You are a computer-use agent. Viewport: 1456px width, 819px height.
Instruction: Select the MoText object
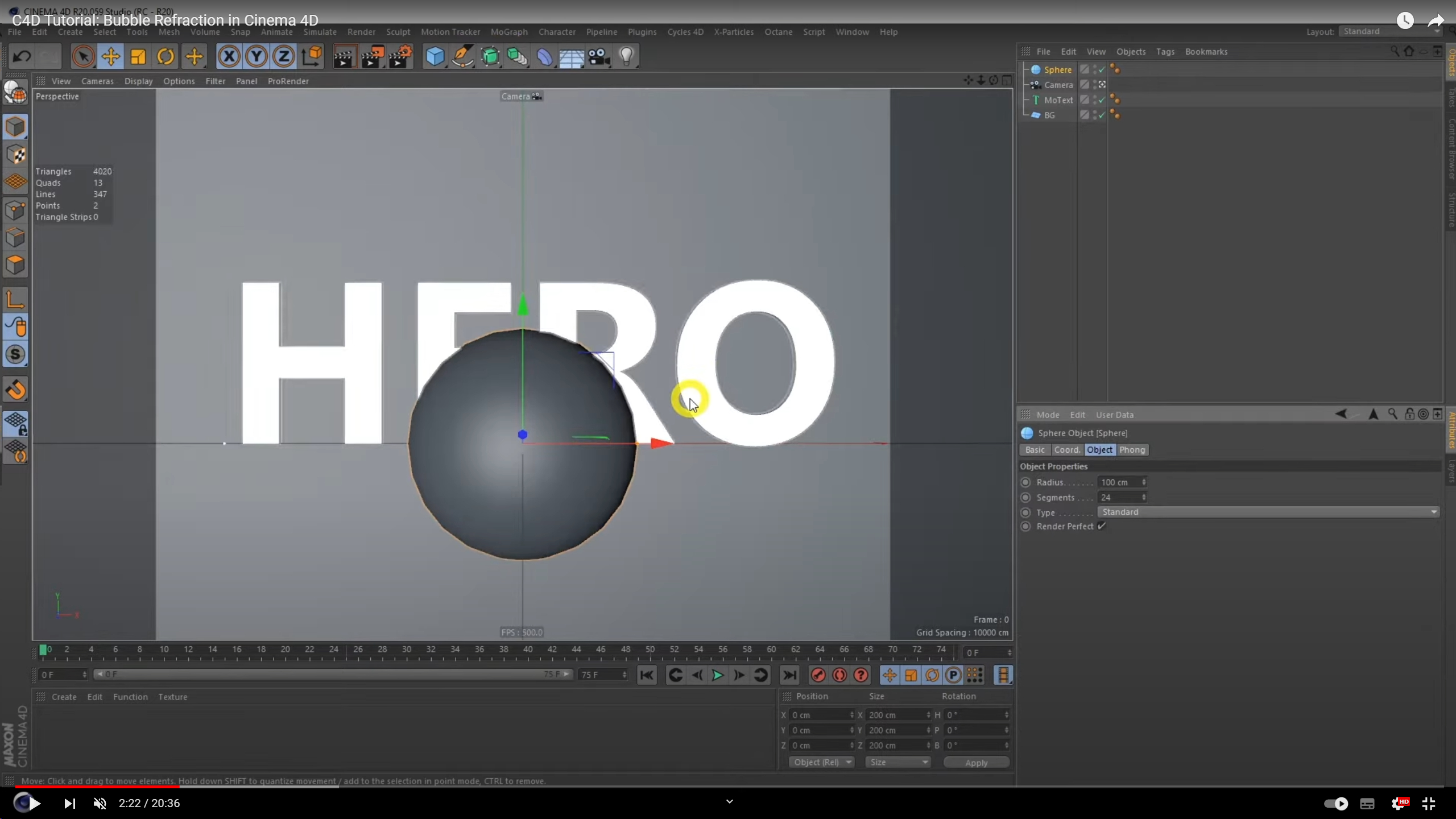coord(1058,100)
